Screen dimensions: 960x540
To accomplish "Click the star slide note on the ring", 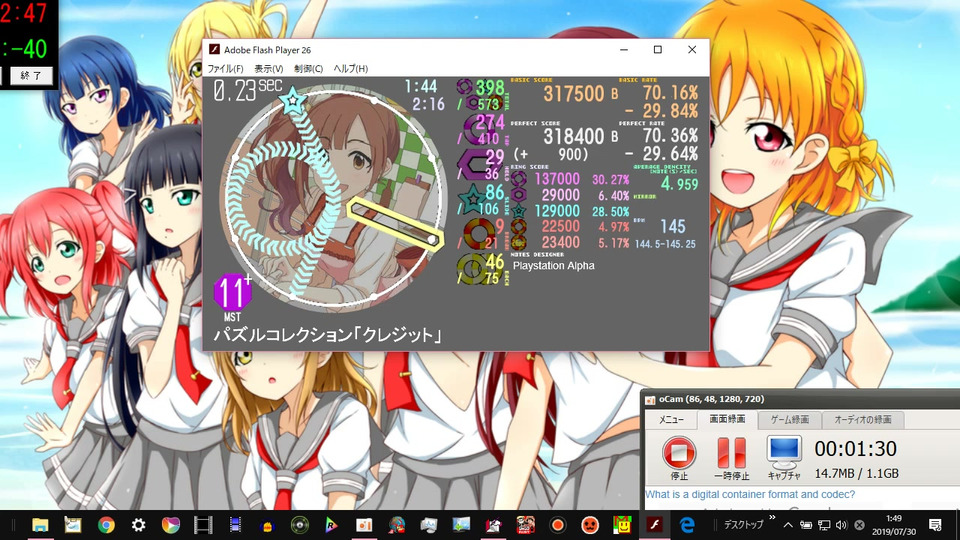I will pyautogui.click(x=292, y=100).
